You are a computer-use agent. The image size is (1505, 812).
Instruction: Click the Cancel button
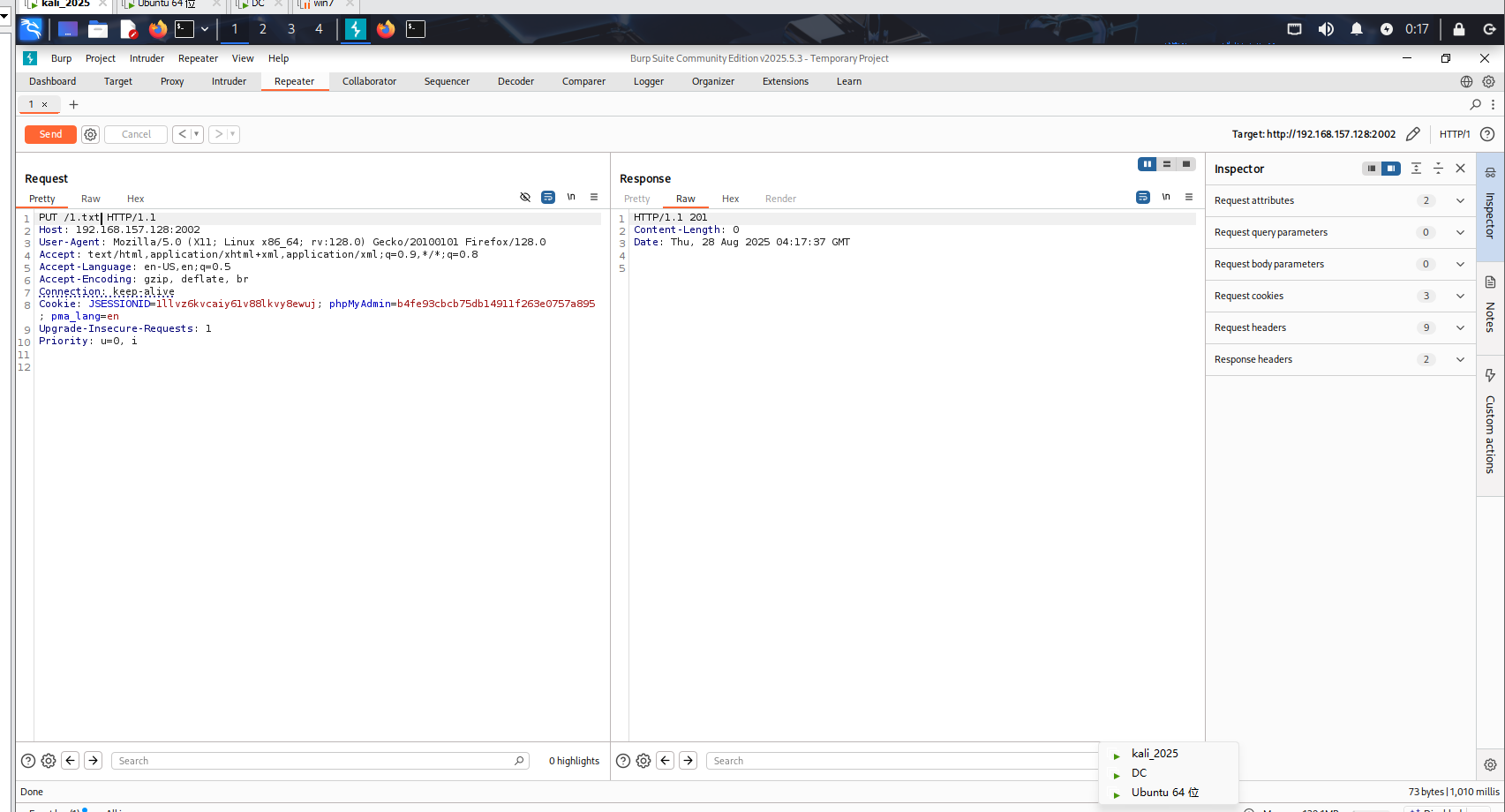point(136,134)
